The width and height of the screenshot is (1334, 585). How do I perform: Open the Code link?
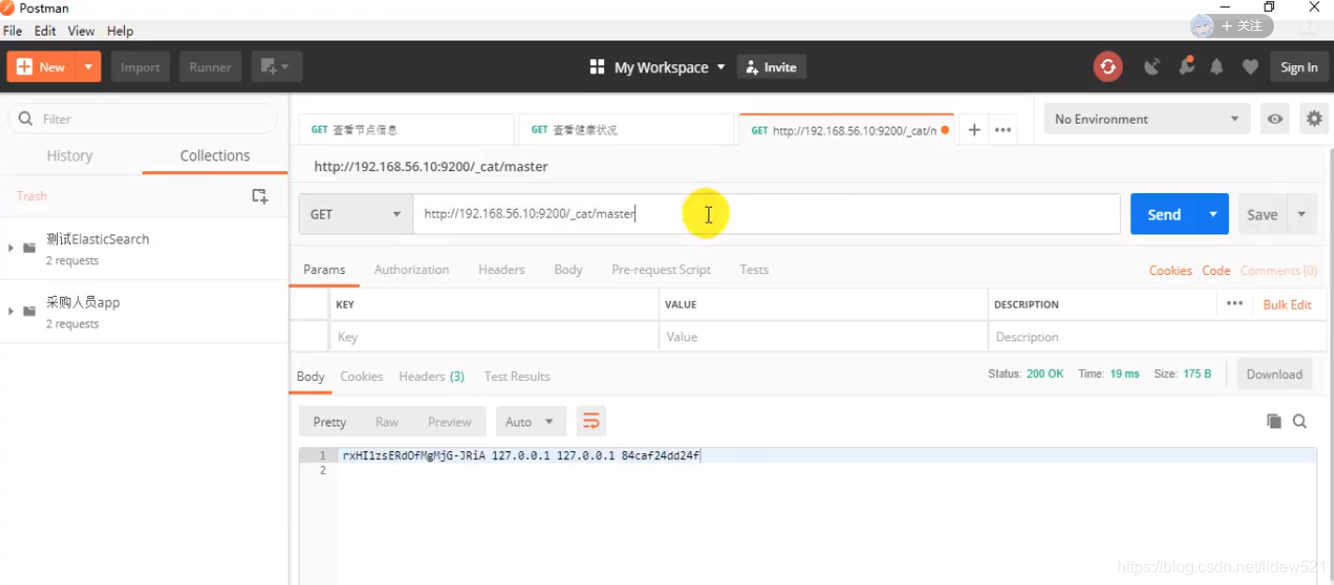click(1216, 271)
